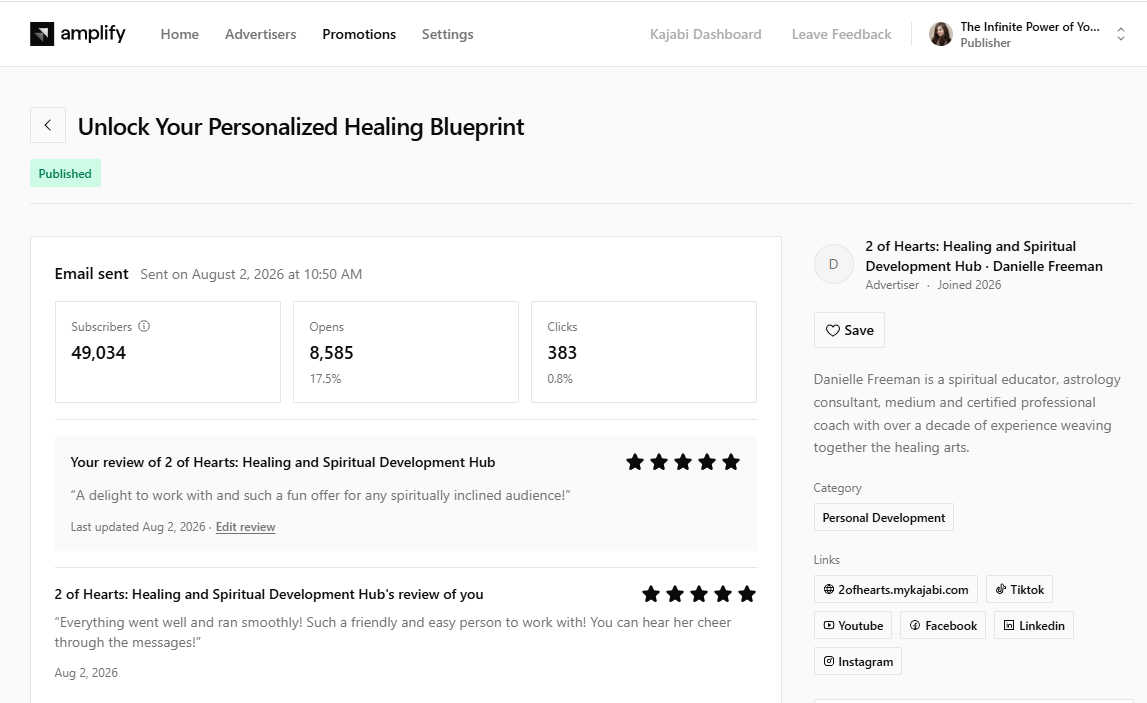
Task: Open the Tiktok link
Action: (1019, 590)
